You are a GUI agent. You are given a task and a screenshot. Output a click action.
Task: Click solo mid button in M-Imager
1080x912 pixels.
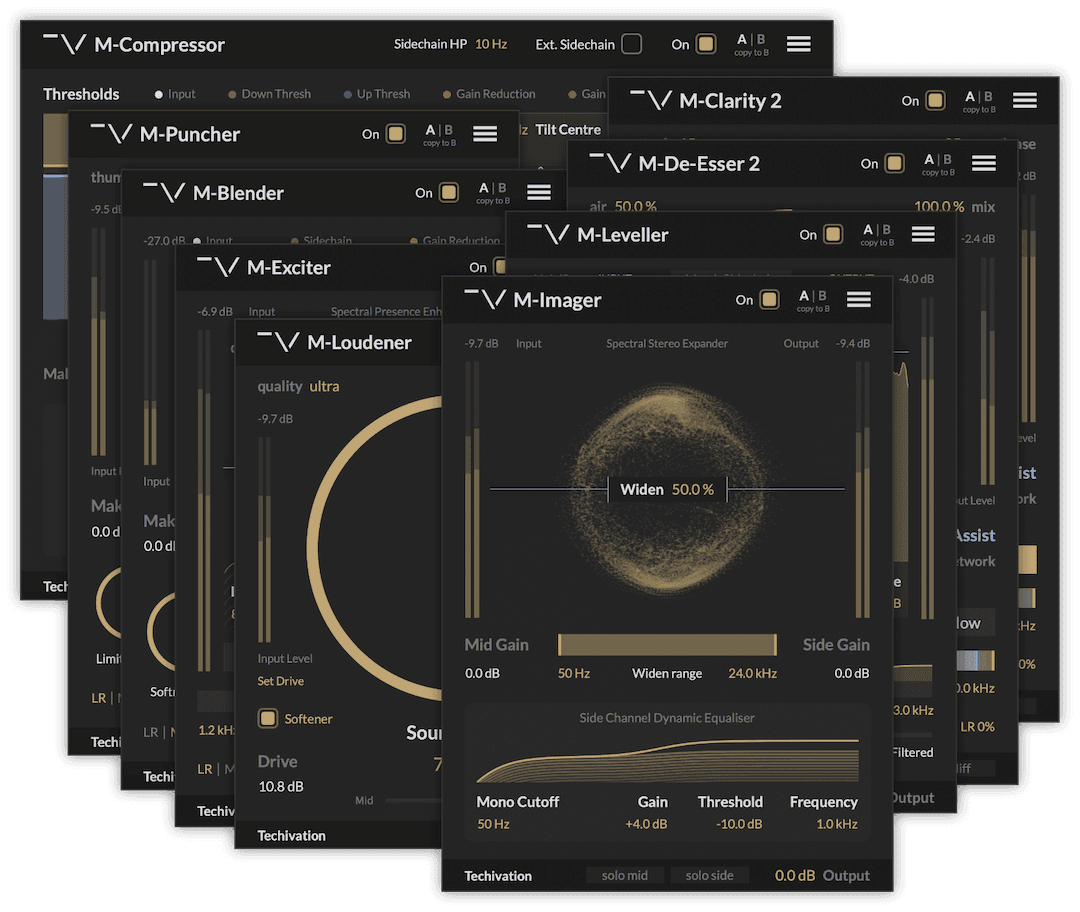625,875
